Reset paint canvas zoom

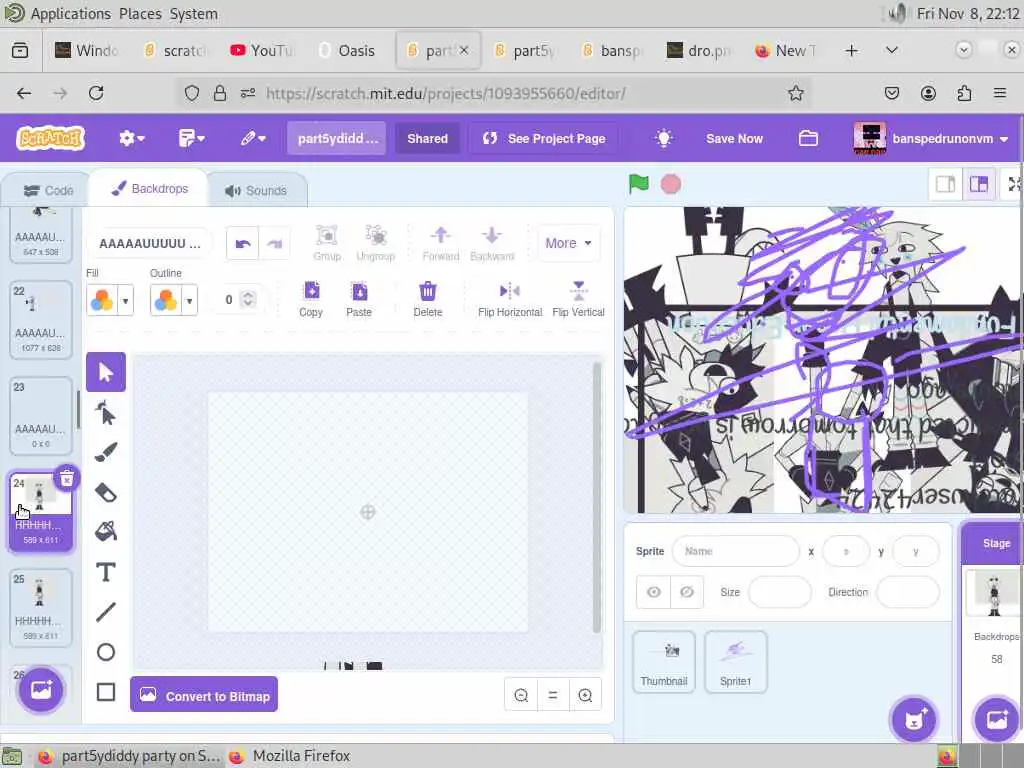click(552, 696)
